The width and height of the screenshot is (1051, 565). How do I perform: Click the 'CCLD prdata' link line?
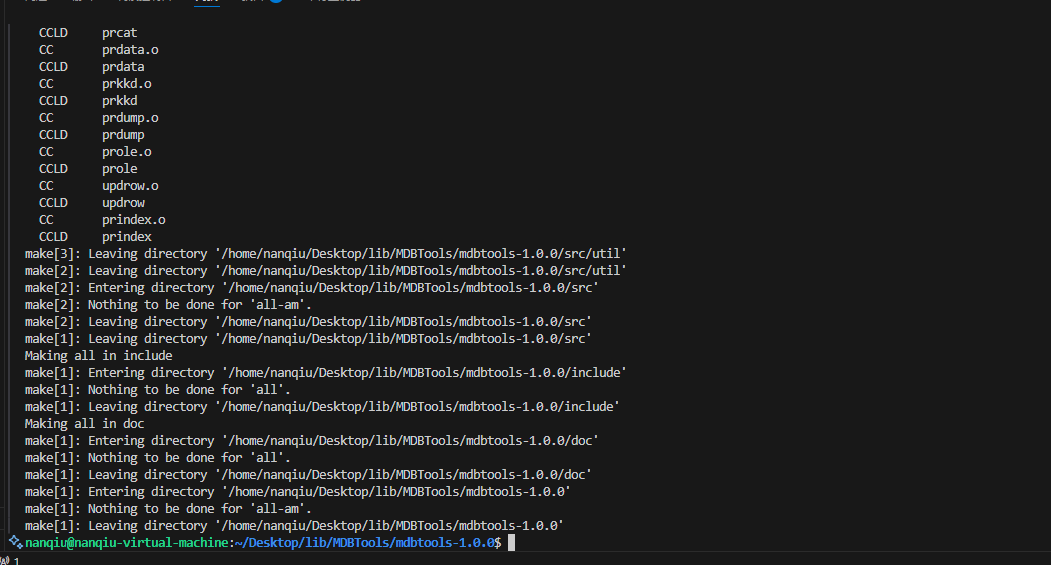click(x=91, y=66)
